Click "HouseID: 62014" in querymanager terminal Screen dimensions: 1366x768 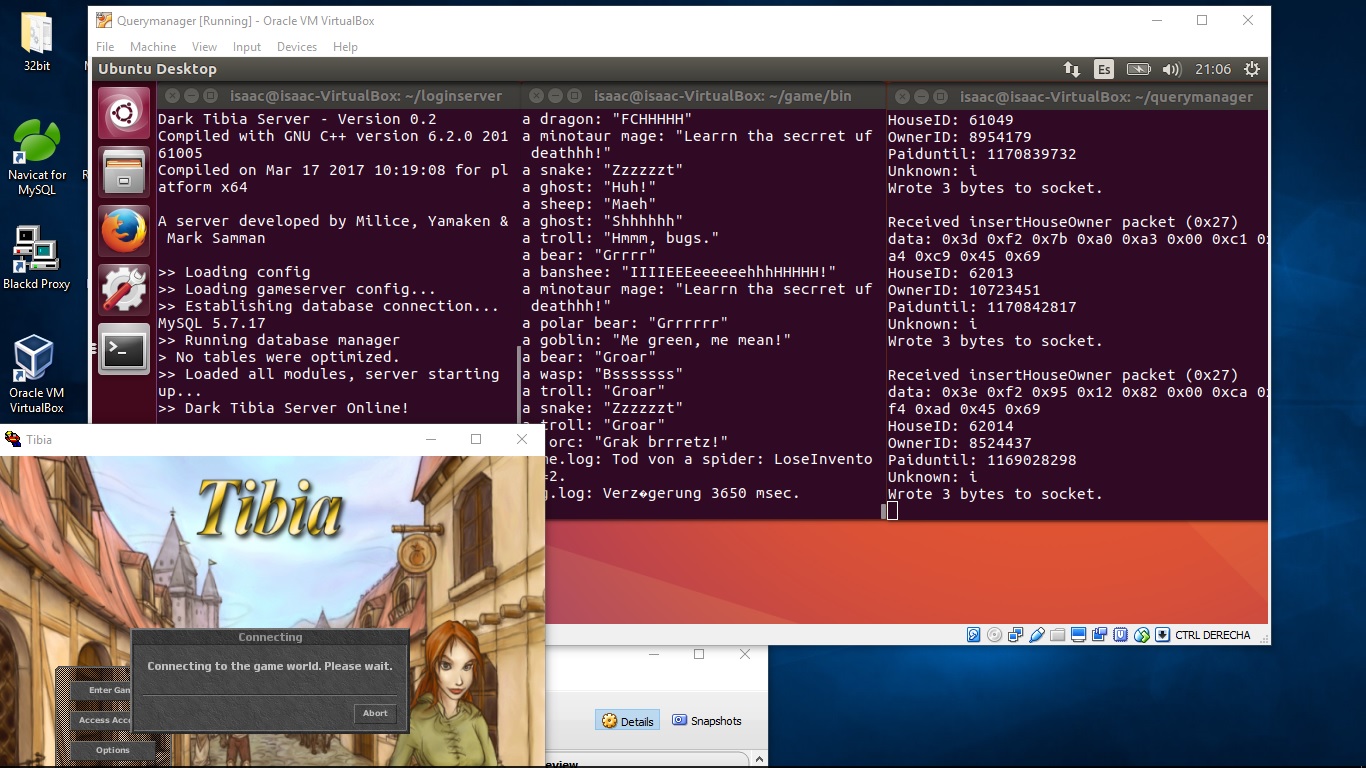[950, 426]
